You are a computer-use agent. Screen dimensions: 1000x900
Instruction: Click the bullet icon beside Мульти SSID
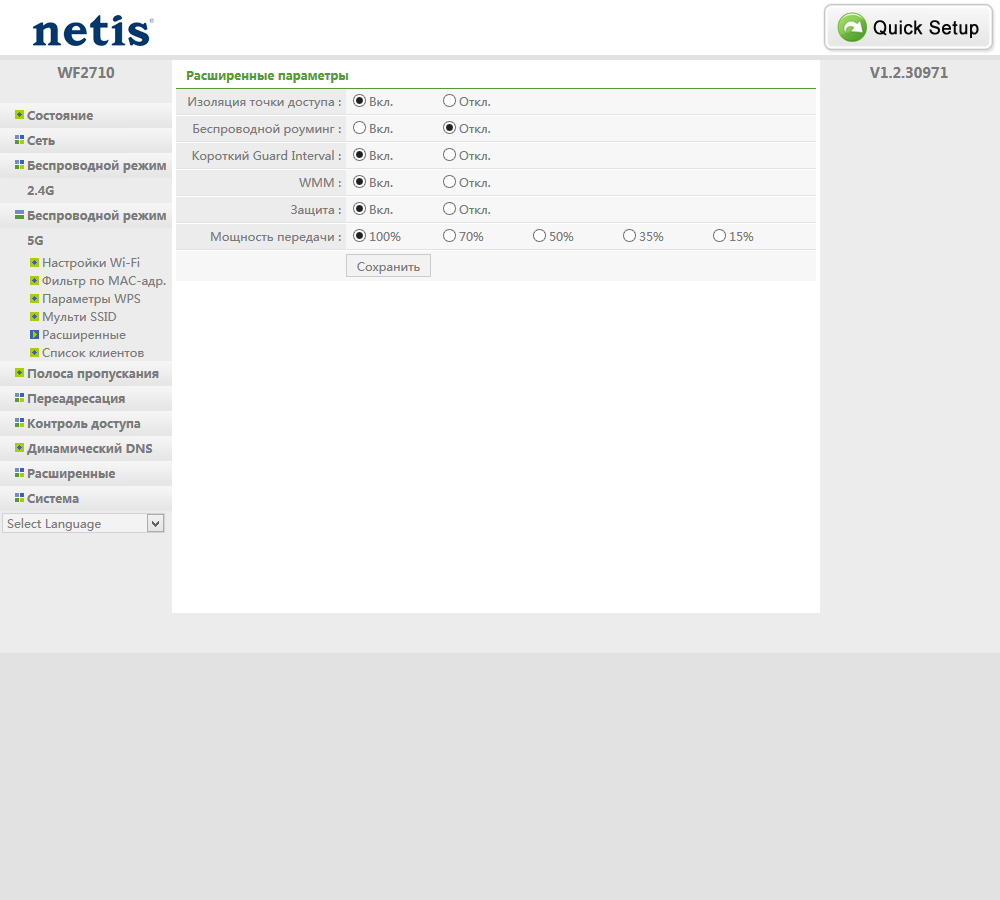click(34, 316)
